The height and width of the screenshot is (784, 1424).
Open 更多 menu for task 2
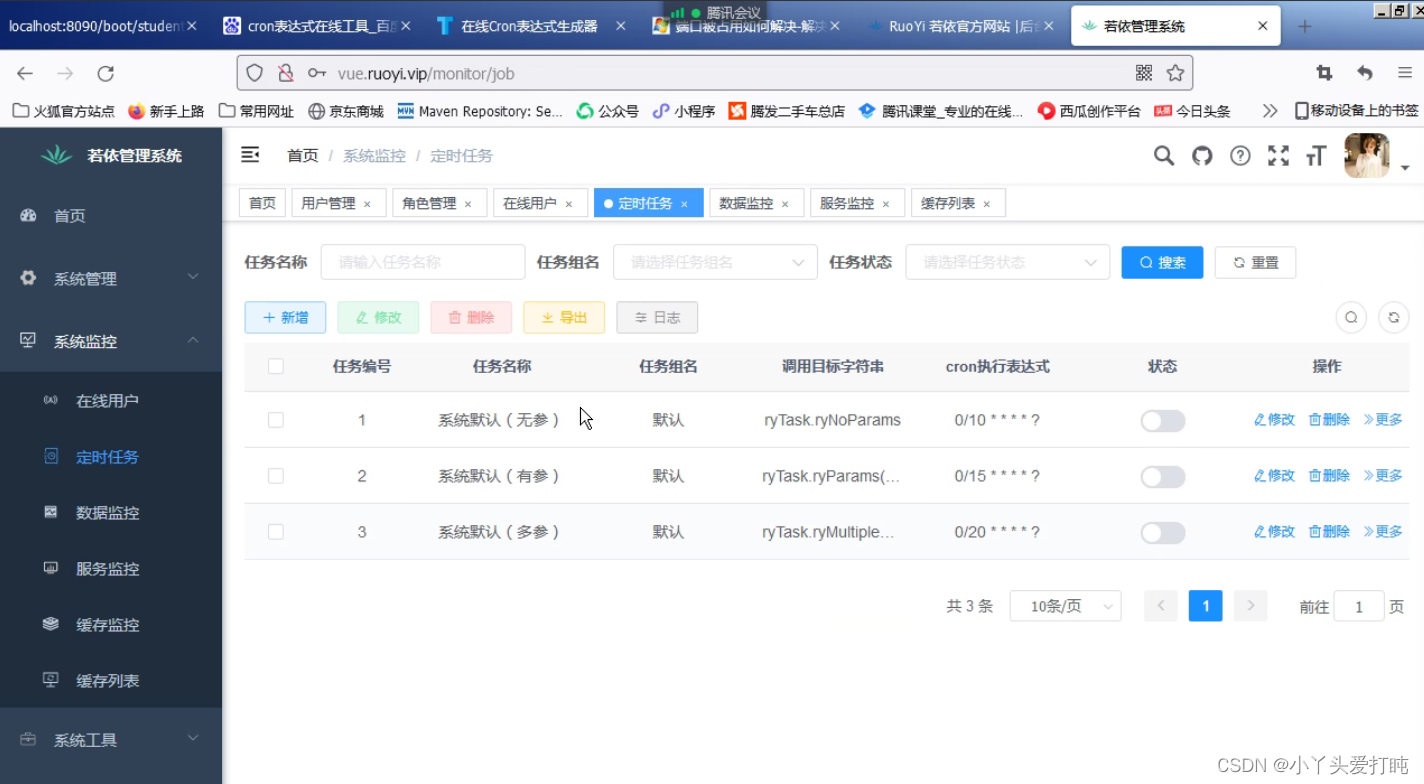click(x=1383, y=476)
